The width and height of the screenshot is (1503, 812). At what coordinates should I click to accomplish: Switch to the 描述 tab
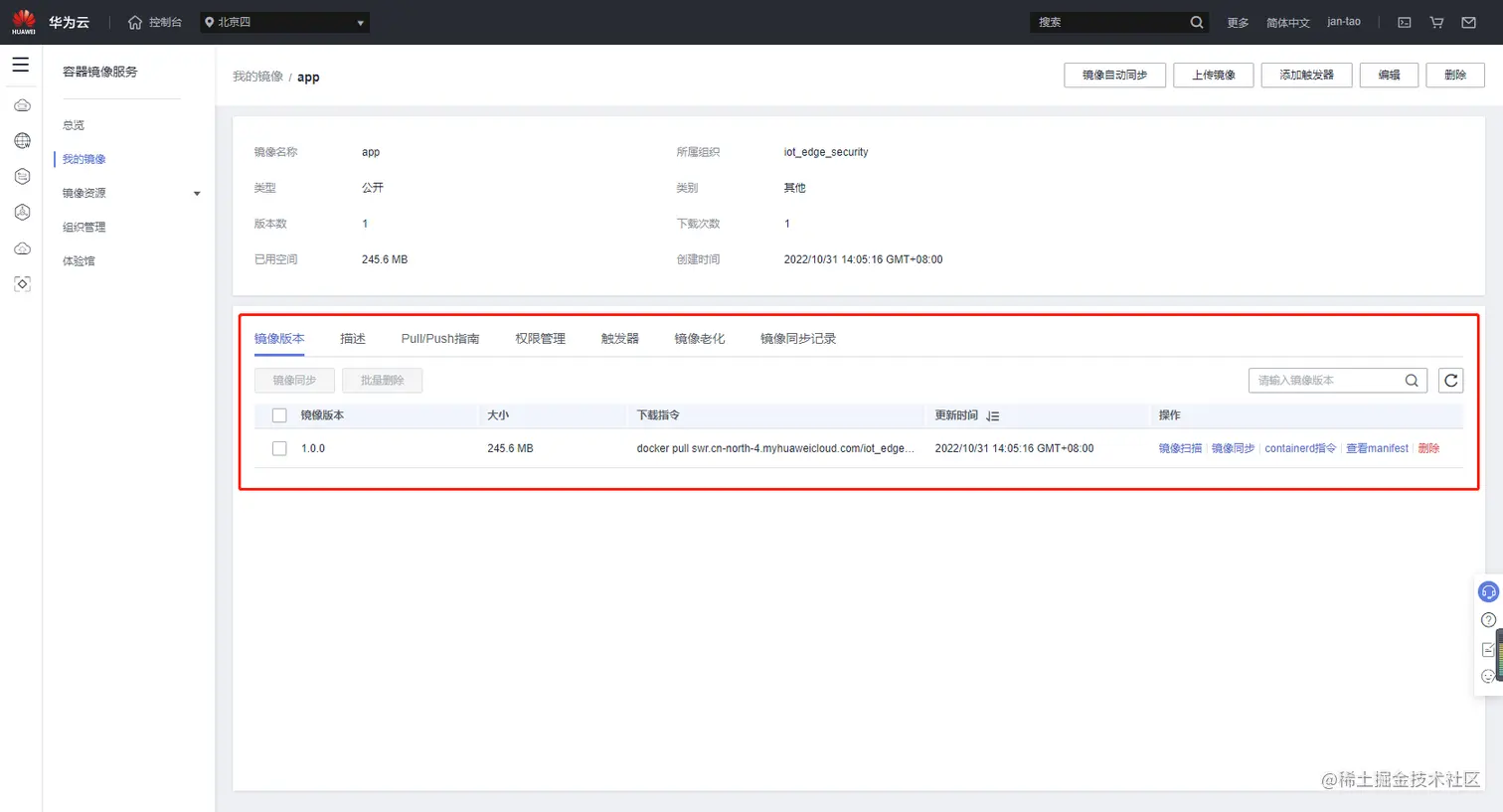tap(353, 339)
